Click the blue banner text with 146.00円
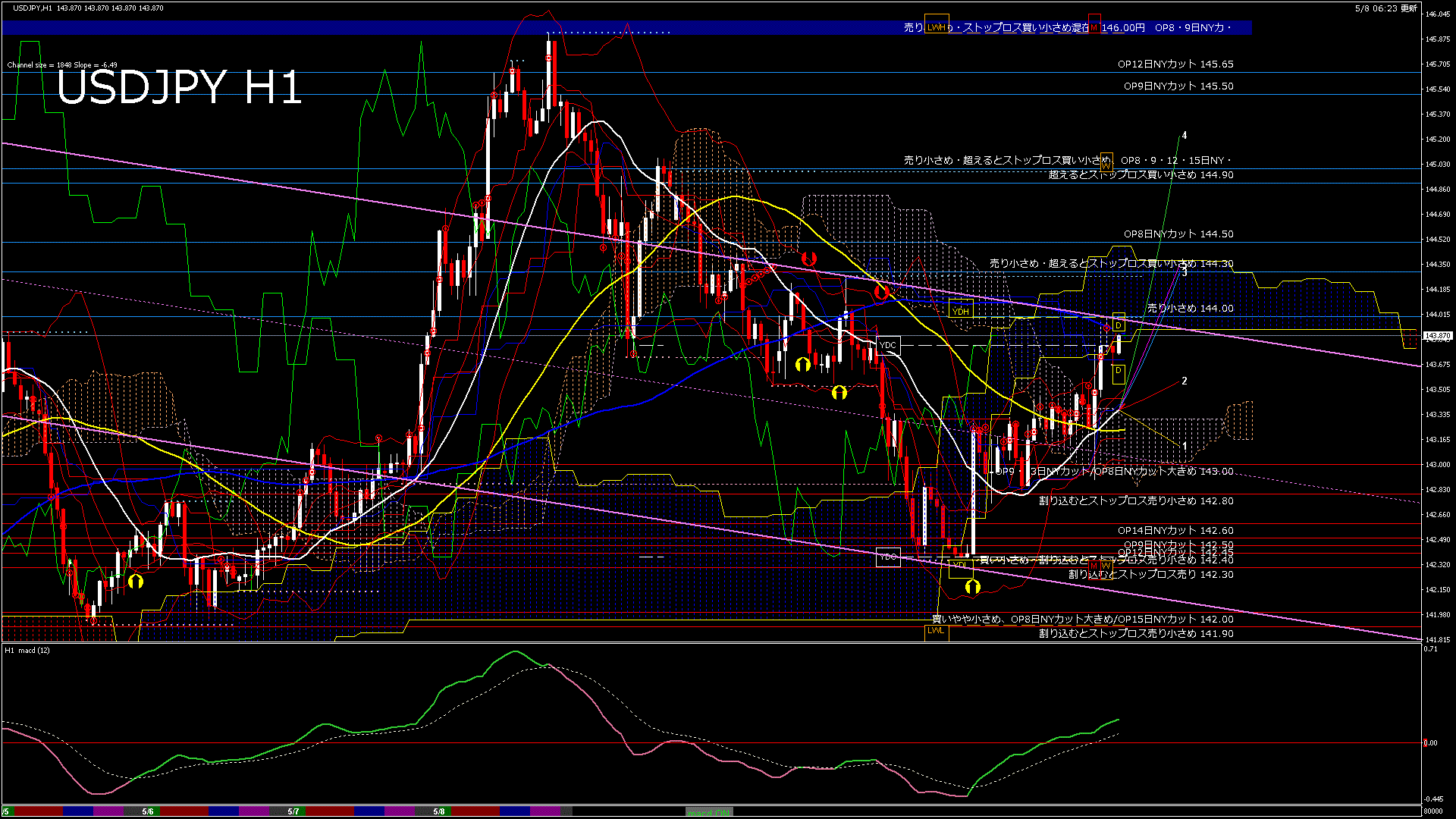 [1068, 28]
